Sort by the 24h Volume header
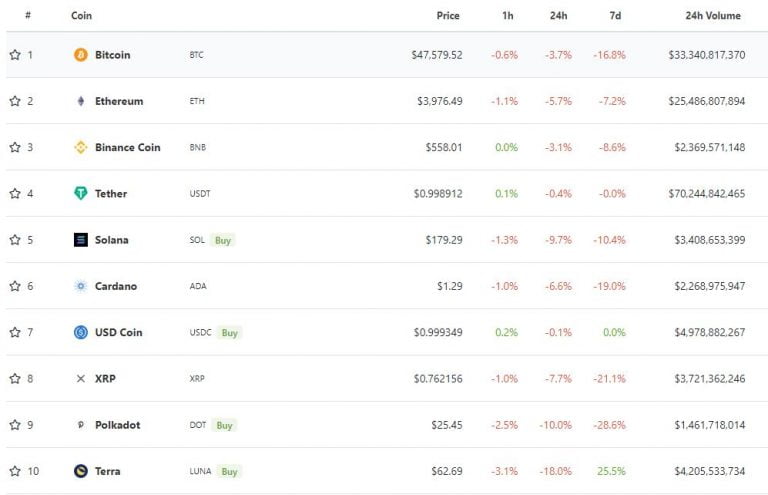The height and width of the screenshot is (495, 768). click(713, 16)
